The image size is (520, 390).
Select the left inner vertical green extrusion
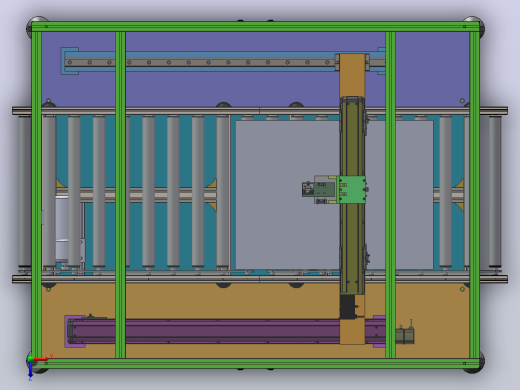120,195
